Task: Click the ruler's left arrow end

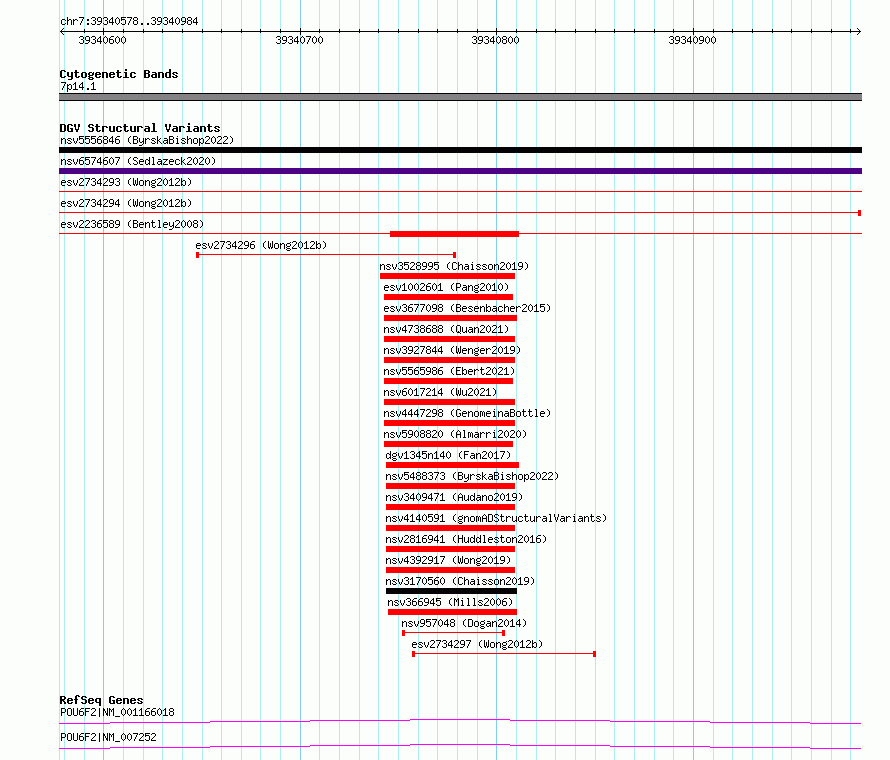Action: (62, 31)
